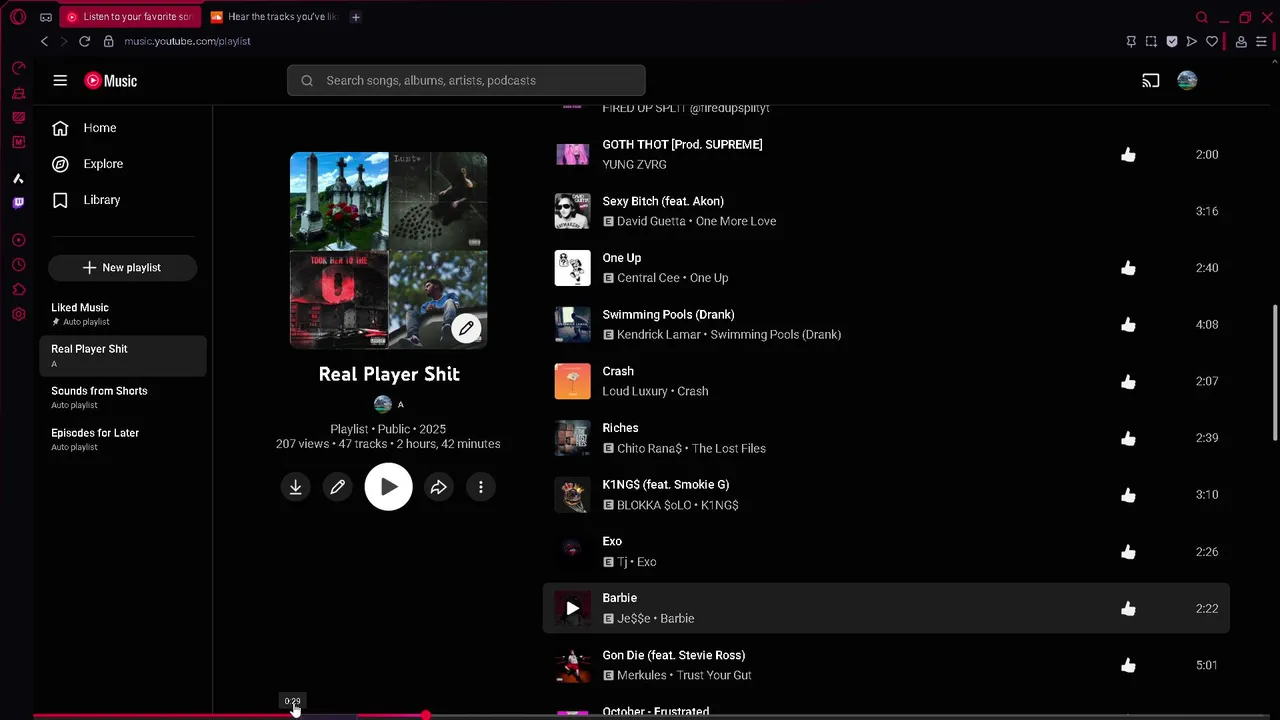Toggle like on Barbie track
Viewport: 1280px width, 720px height.
[x=1128, y=608]
